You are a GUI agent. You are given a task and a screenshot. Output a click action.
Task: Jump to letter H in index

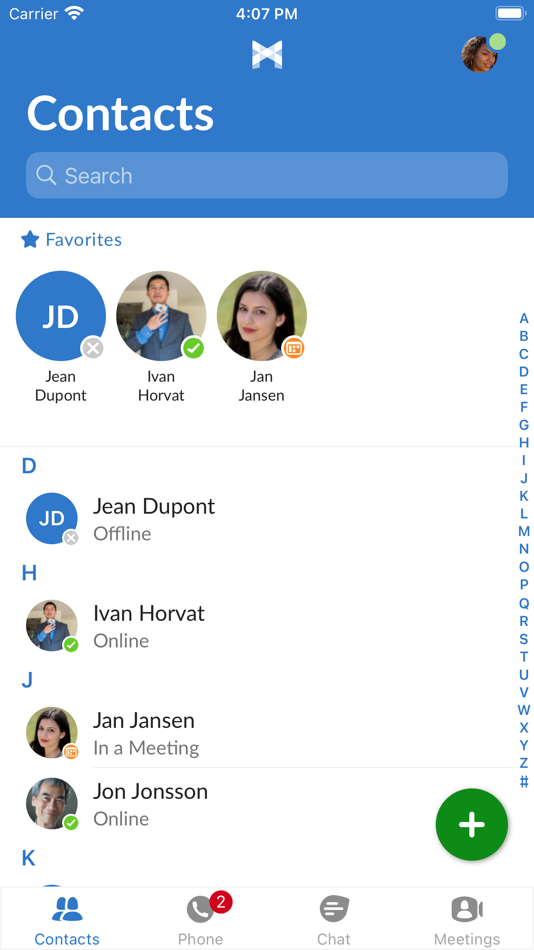point(524,442)
